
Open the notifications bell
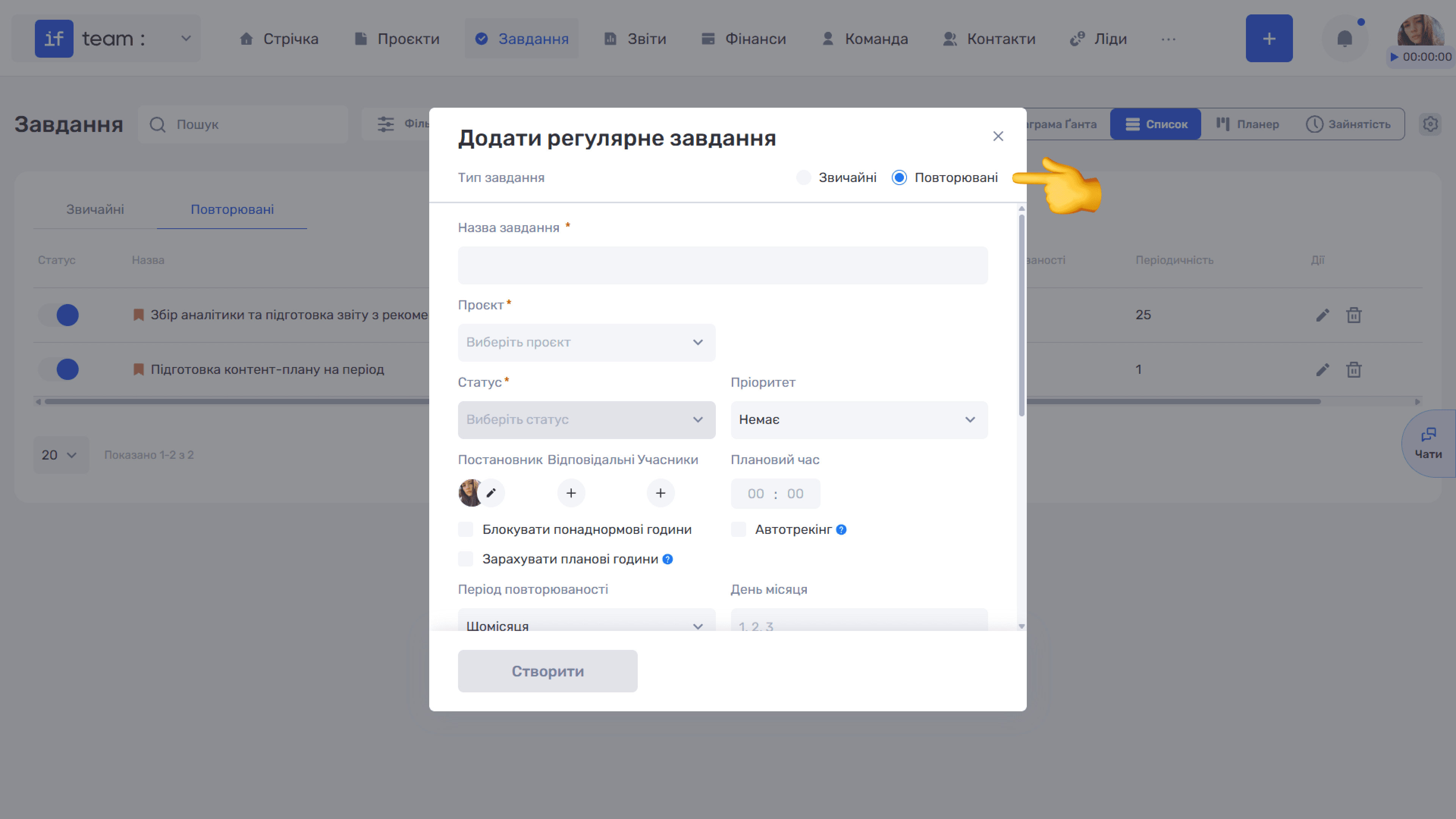pyautogui.click(x=1345, y=38)
